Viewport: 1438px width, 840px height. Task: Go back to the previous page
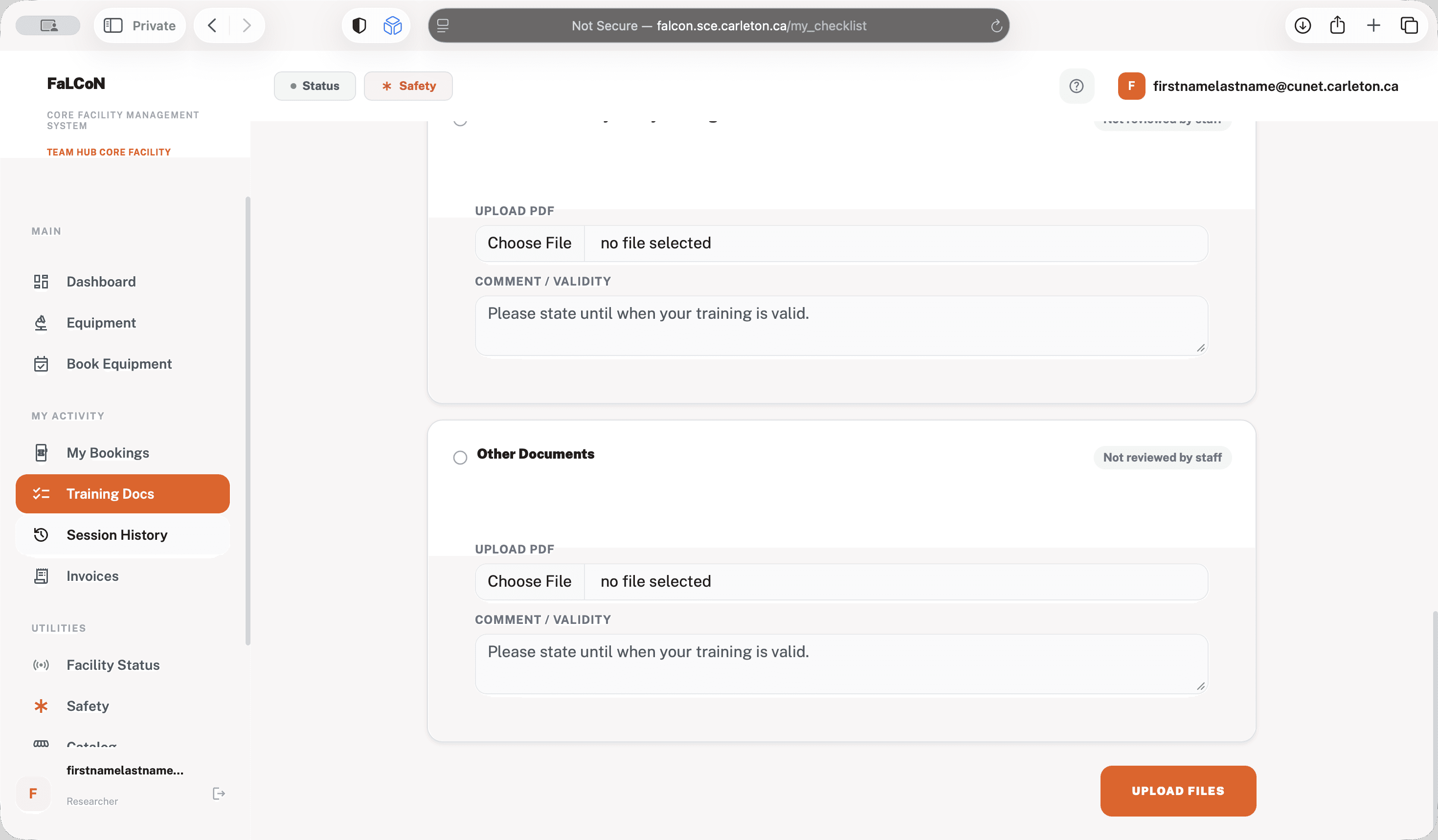[x=212, y=25]
